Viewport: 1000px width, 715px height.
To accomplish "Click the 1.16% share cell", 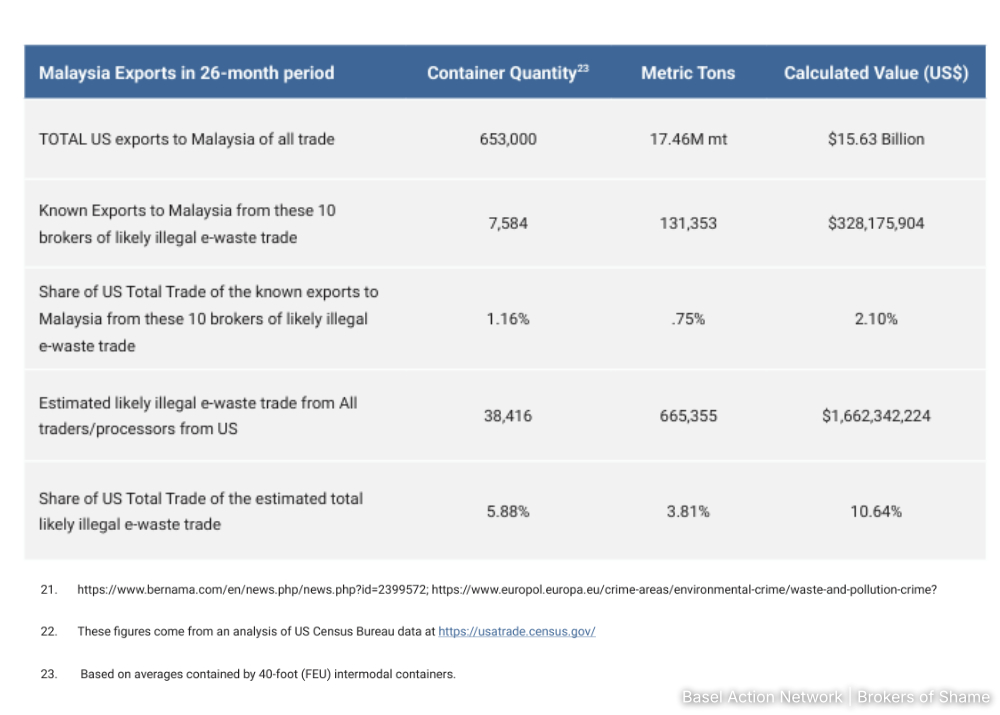I will click(x=508, y=319).
